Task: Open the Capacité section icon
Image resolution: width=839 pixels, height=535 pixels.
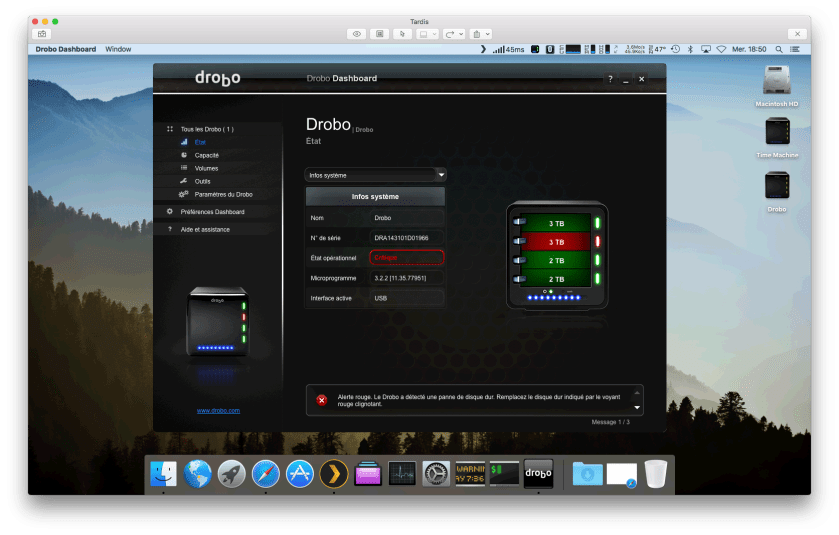Action: [184, 155]
